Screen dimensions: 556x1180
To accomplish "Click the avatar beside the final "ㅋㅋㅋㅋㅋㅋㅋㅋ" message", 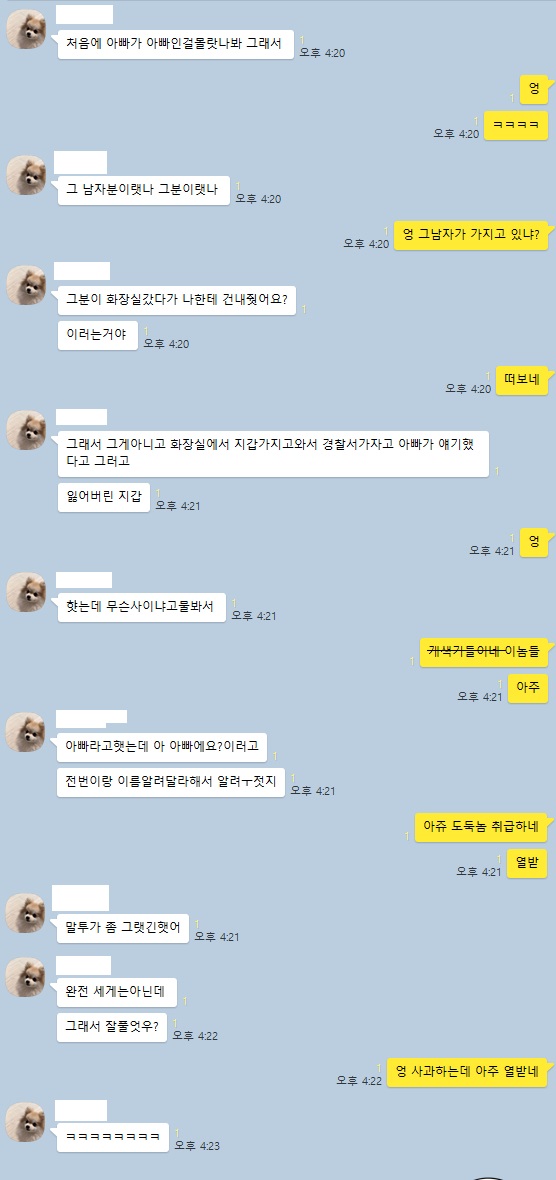I will click(x=26, y=1123).
